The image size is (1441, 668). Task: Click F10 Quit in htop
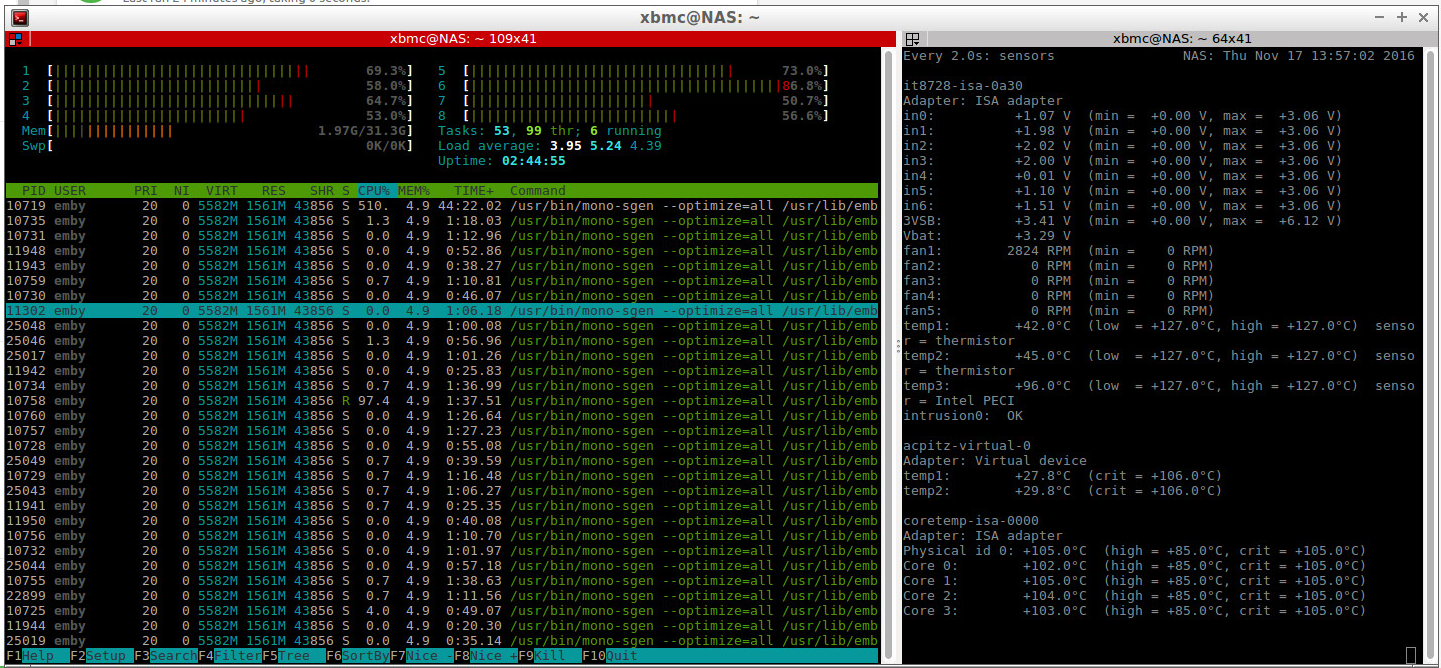click(610, 656)
